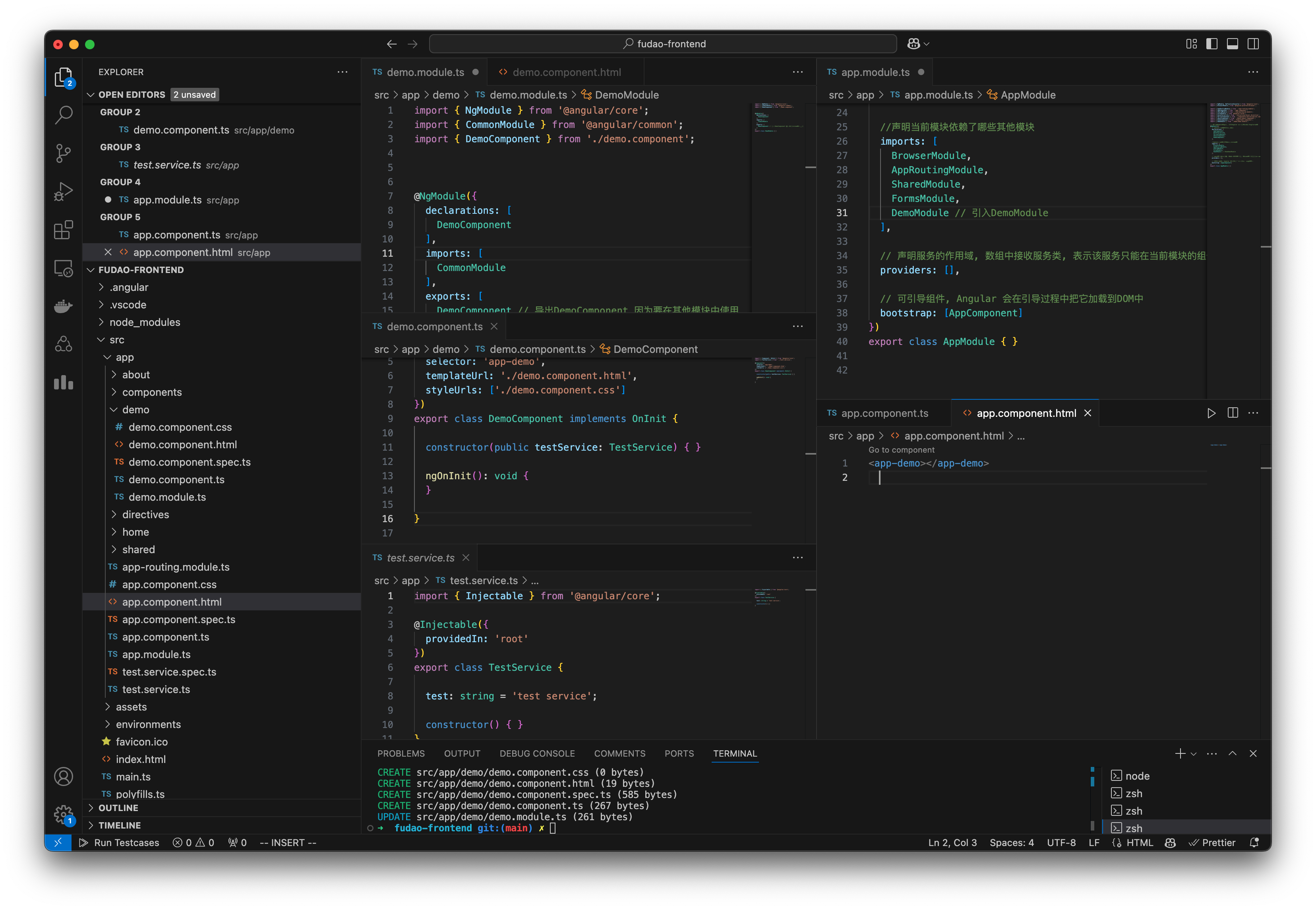Open a new terminal with the plus icon
The image size is (1316, 910).
coord(1180,753)
